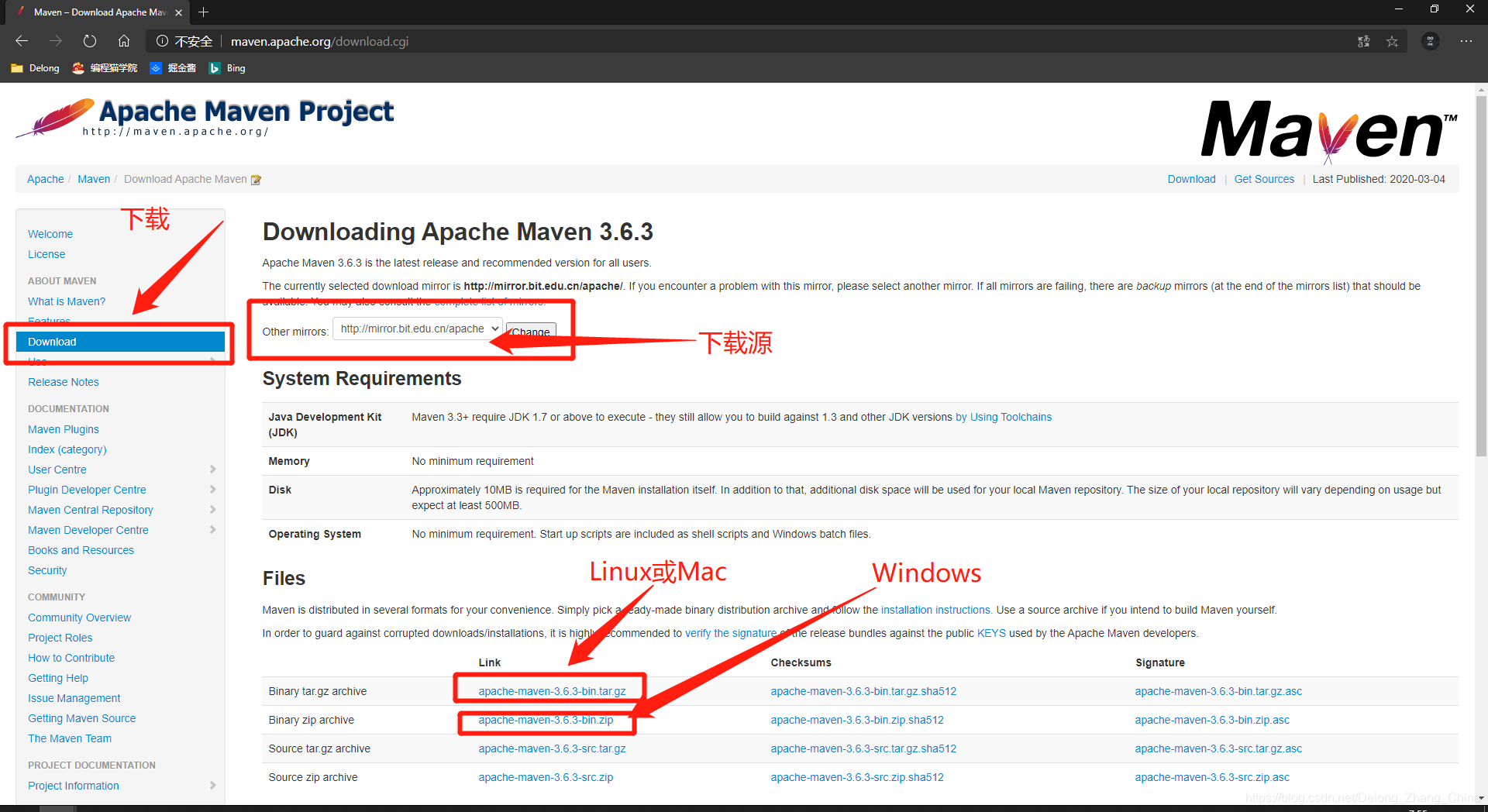Open the 掘金酱 bookmark
The image size is (1488, 812).
173,68
